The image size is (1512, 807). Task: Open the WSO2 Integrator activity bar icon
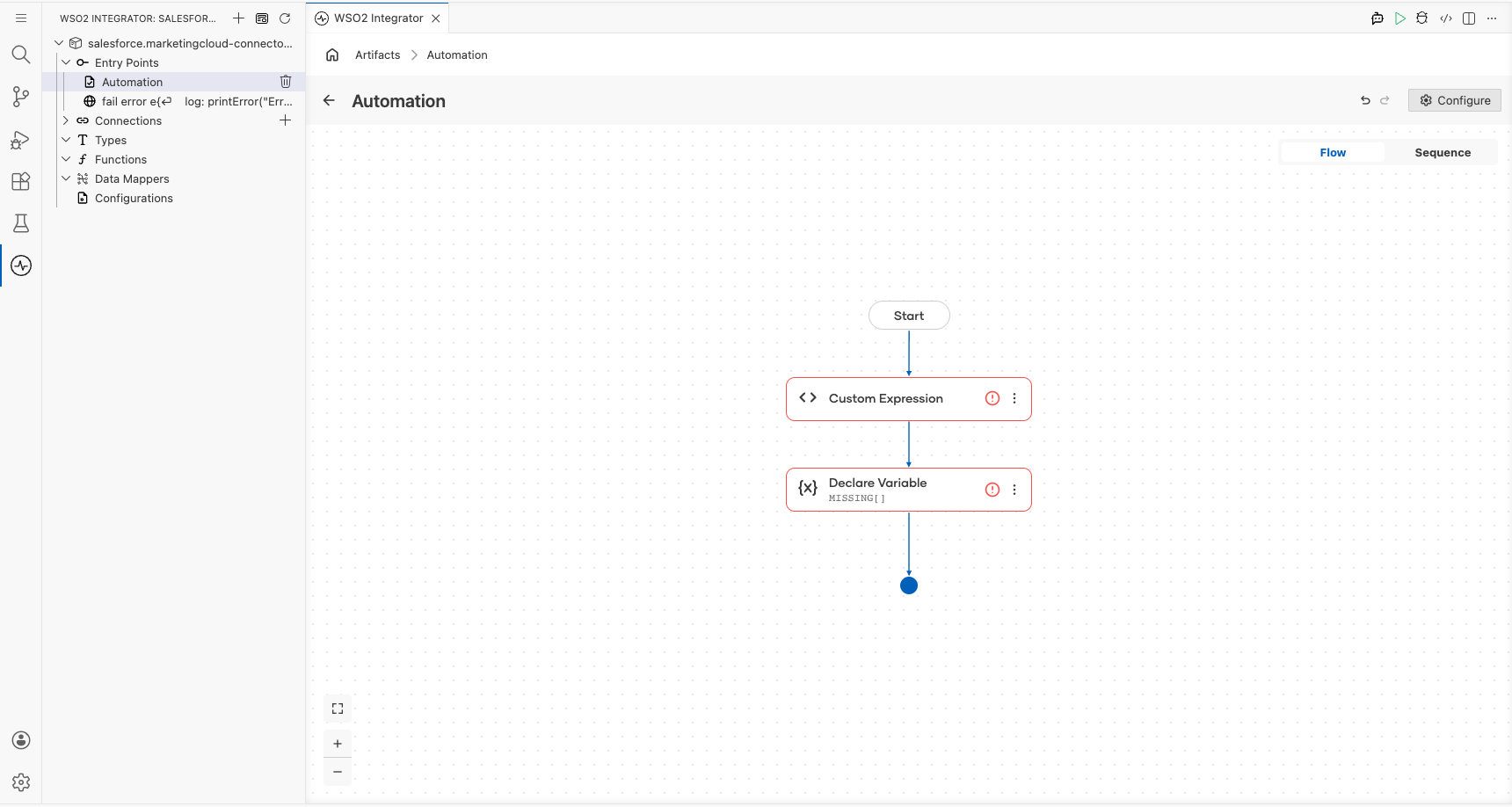[x=21, y=265]
